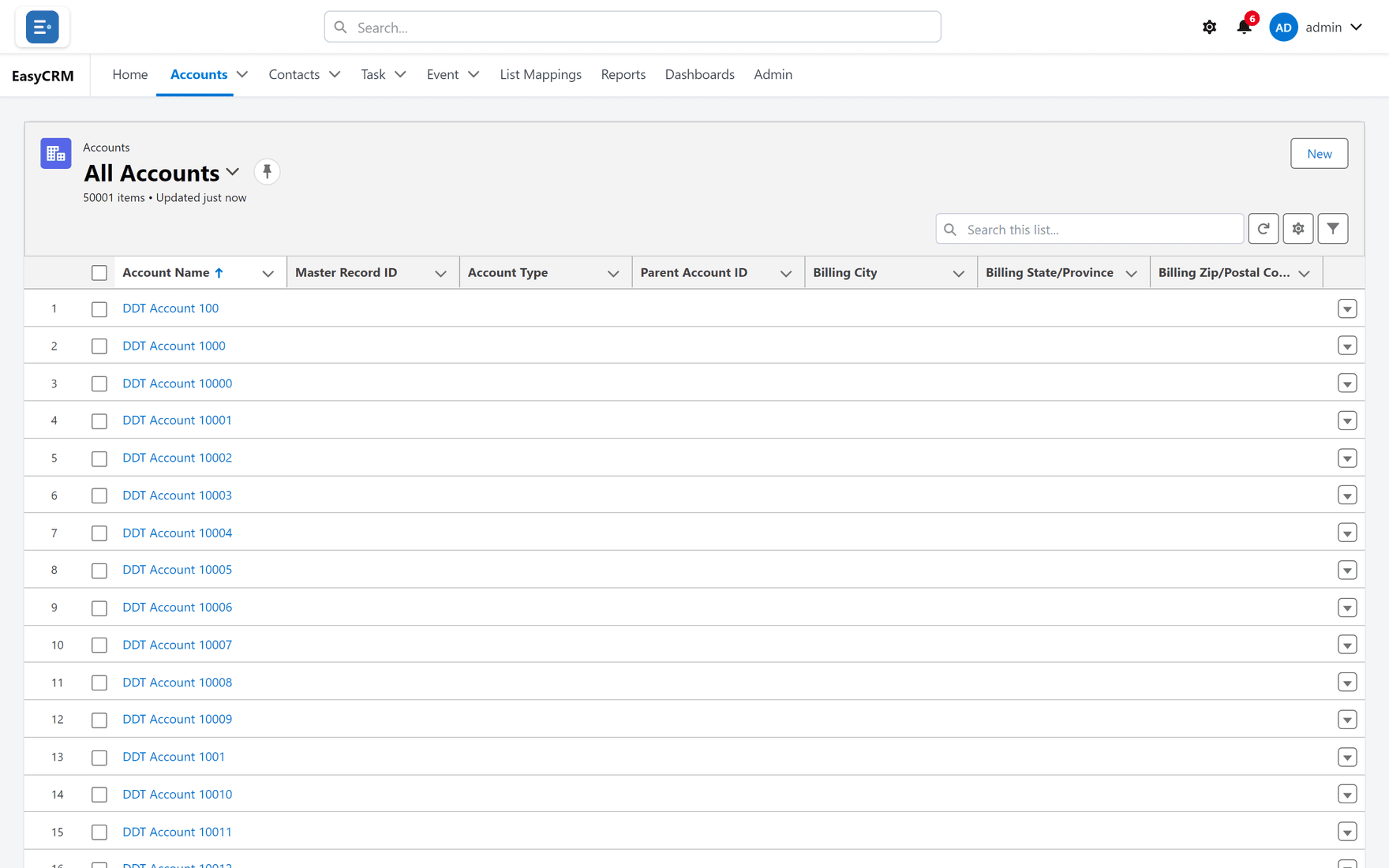Go to the Home tab
Image resolution: width=1389 pixels, height=868 pixels.
point(130,74)
